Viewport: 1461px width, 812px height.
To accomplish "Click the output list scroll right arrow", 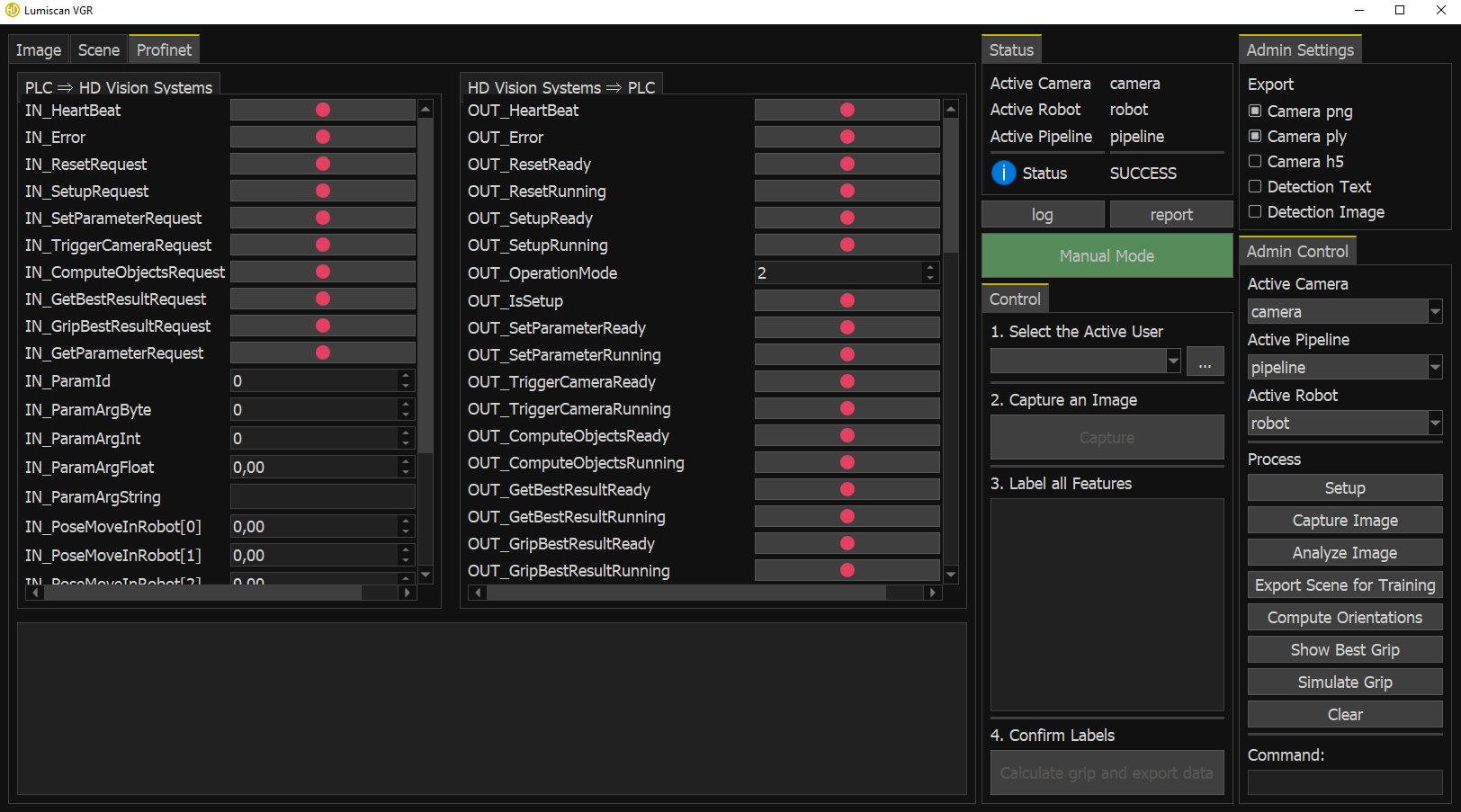I will pos(933,593).
